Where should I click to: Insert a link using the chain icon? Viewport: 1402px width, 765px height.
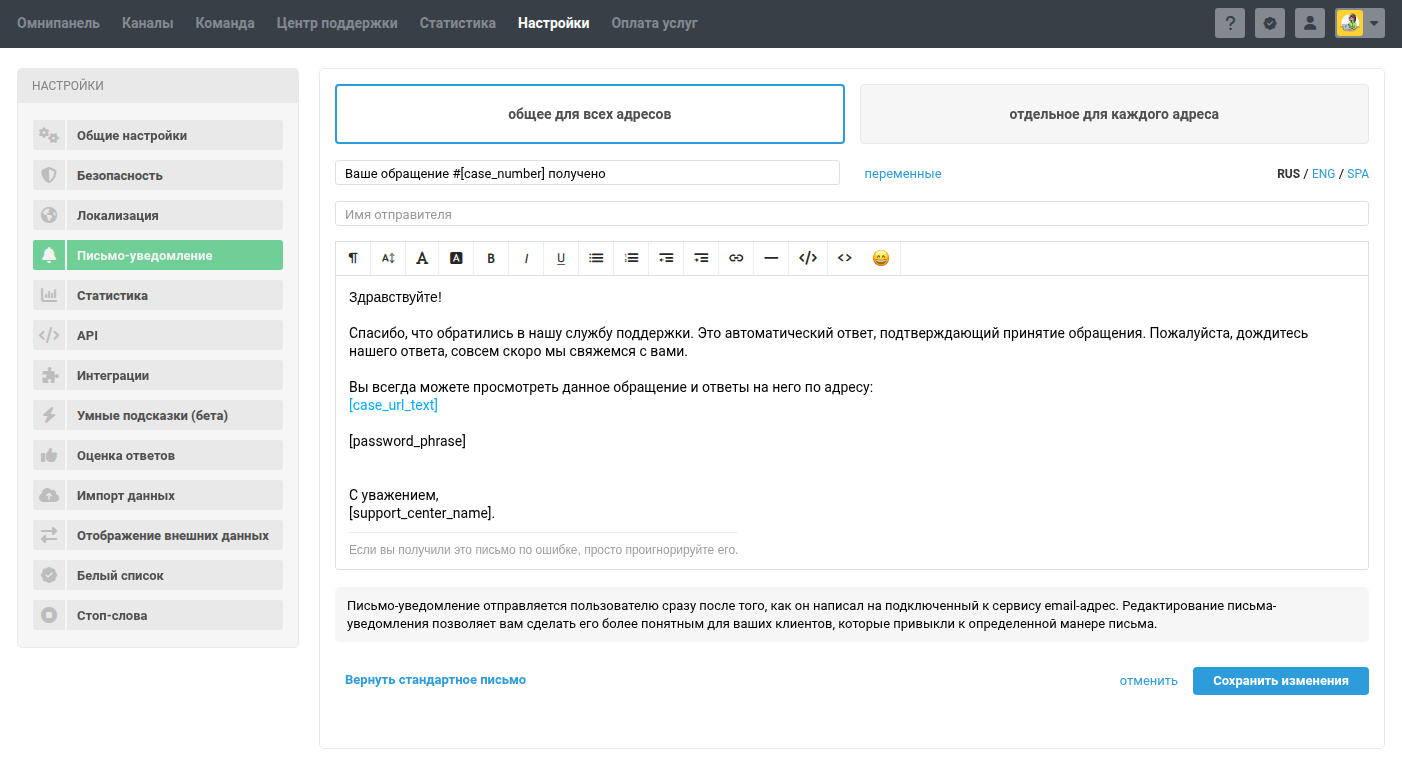[x=736, y=258]
